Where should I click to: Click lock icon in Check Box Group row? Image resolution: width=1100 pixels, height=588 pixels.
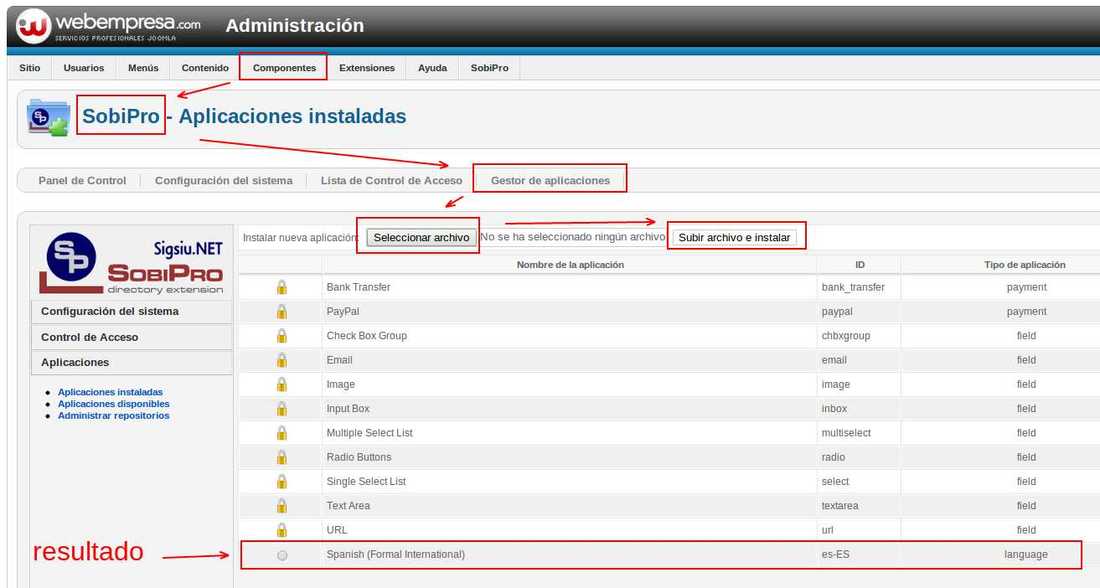(x=281, y=335)
